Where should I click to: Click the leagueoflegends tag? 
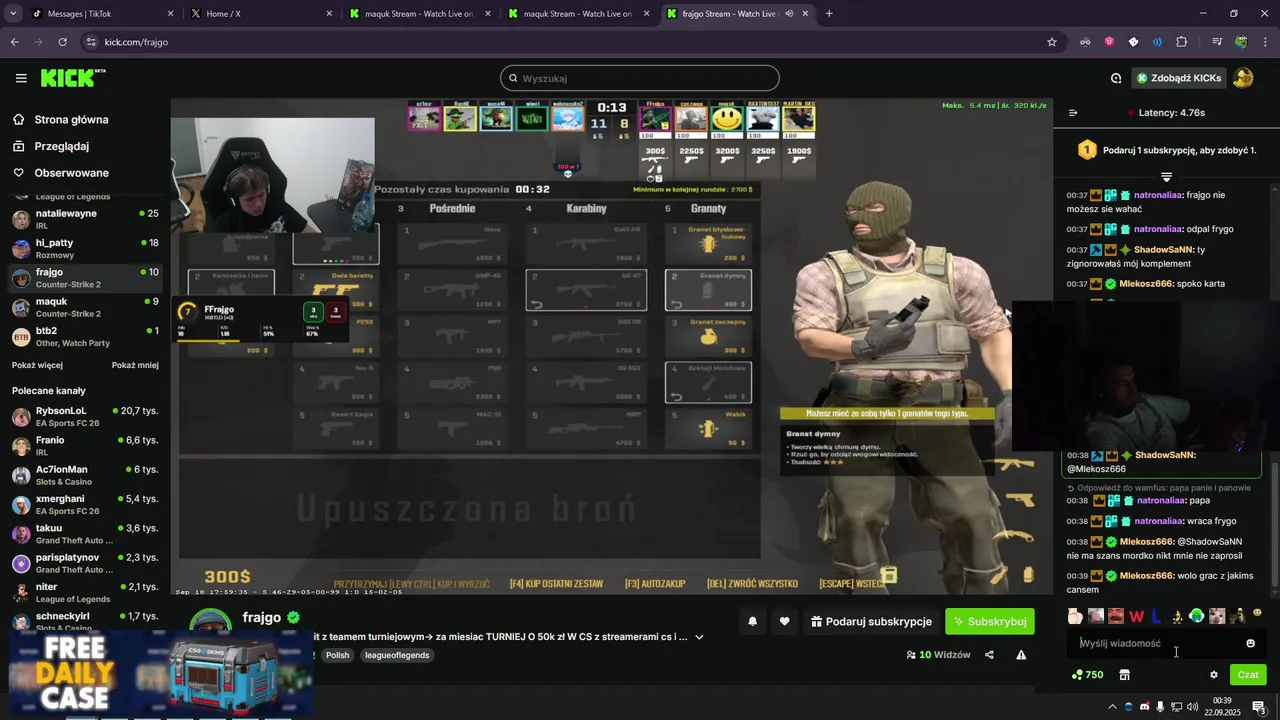click(x=397, y=655)
